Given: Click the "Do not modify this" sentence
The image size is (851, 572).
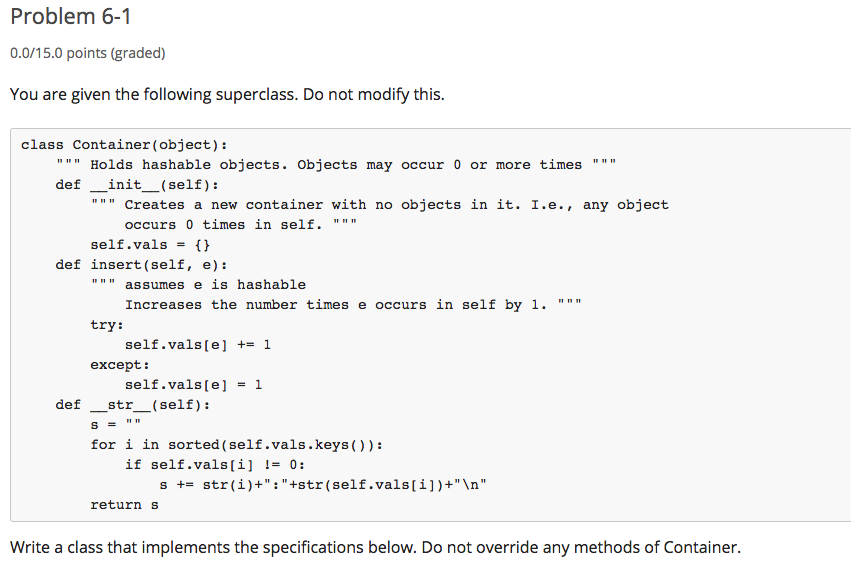Looking at the screenshot, I should coord(373,94).
